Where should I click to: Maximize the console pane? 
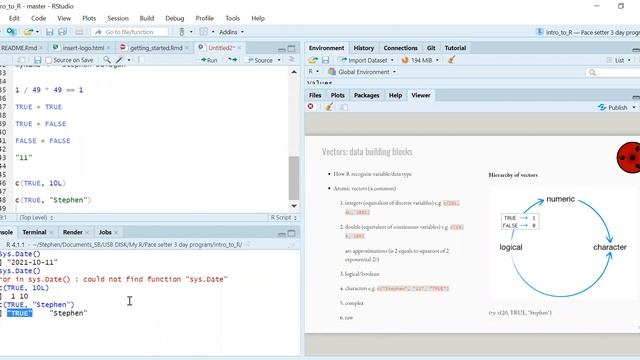coord(291,233)
